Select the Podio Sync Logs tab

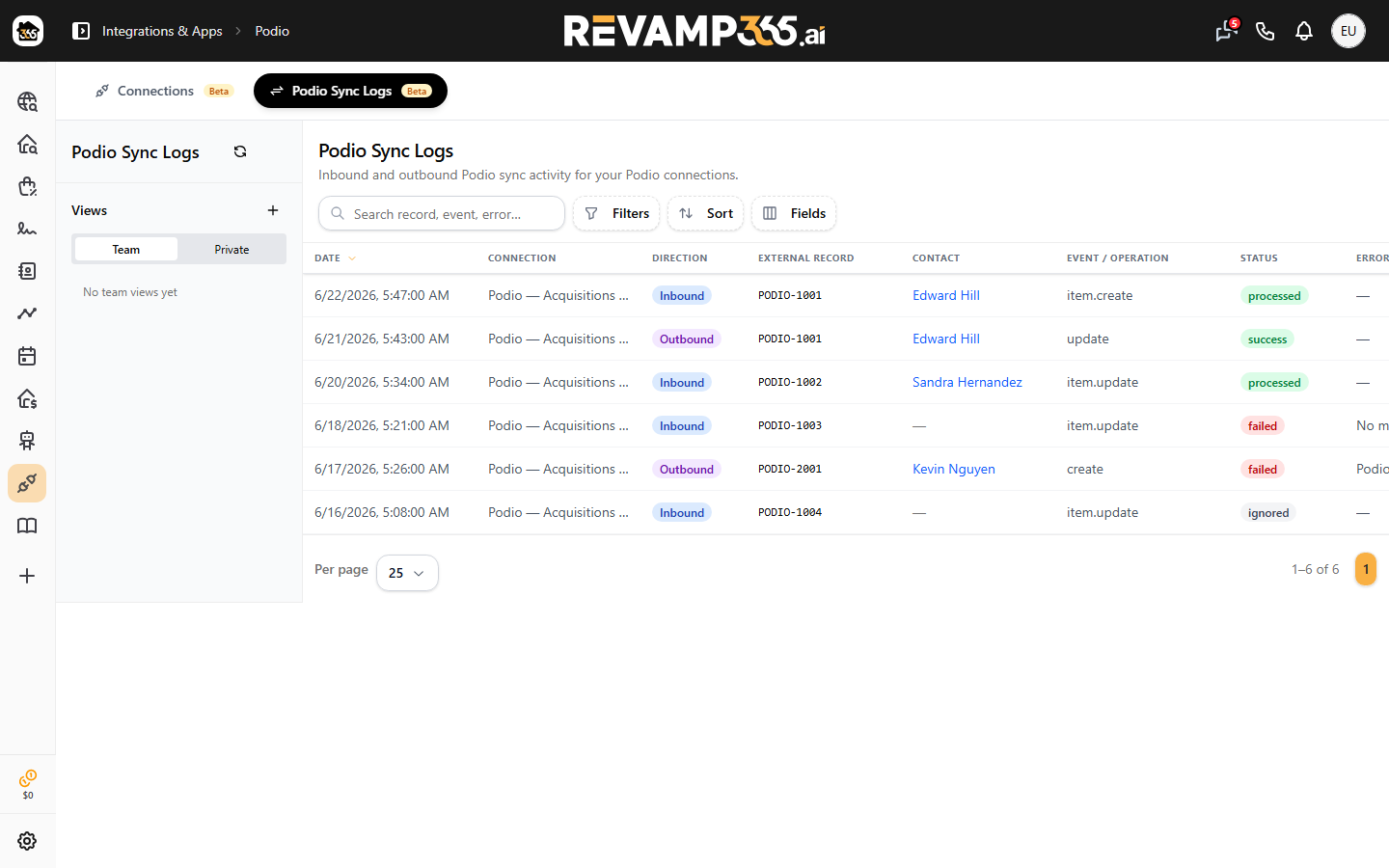(x=350, y=91)
